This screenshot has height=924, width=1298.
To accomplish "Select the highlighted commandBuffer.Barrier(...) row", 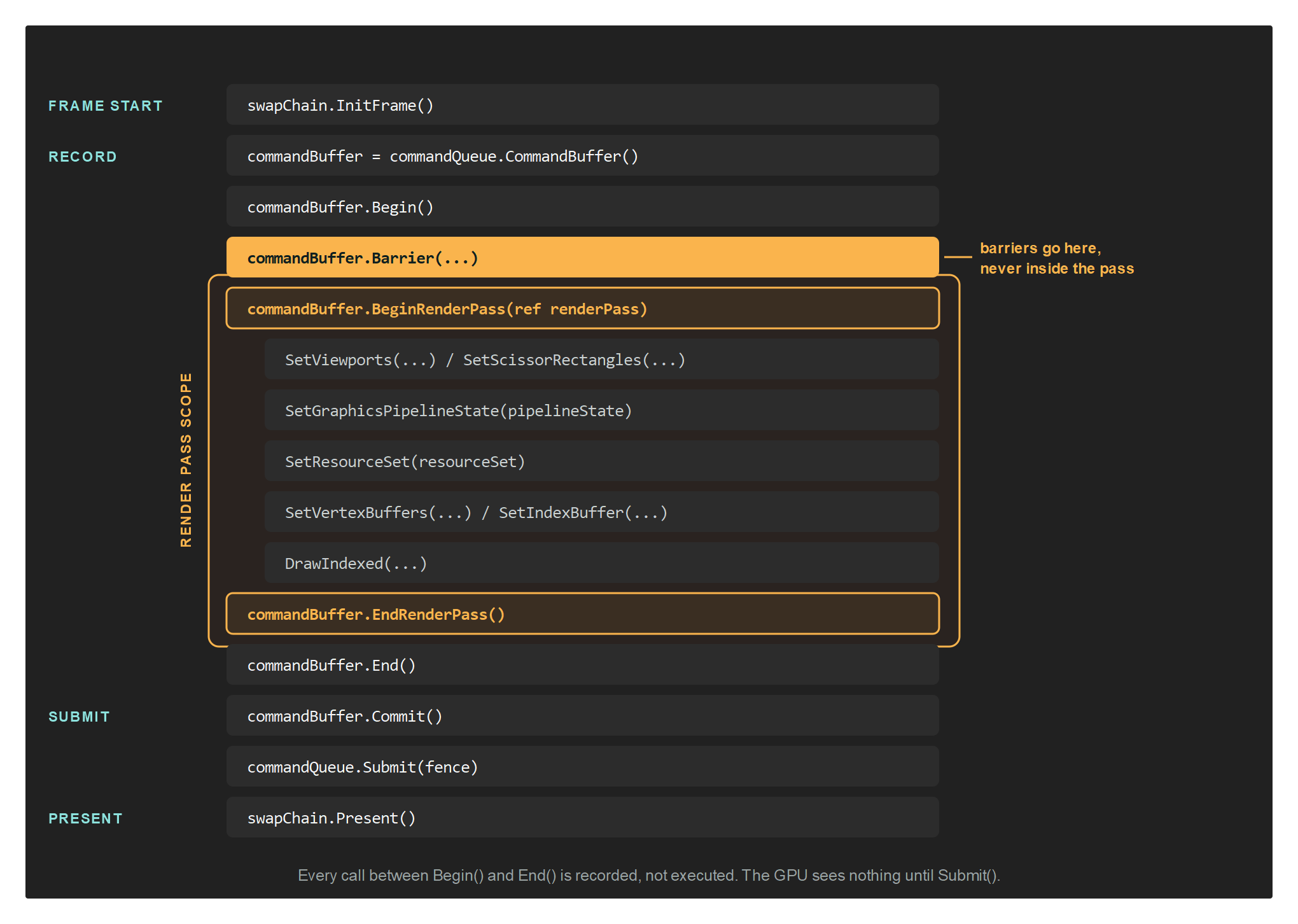I will (x=582, y=257).
